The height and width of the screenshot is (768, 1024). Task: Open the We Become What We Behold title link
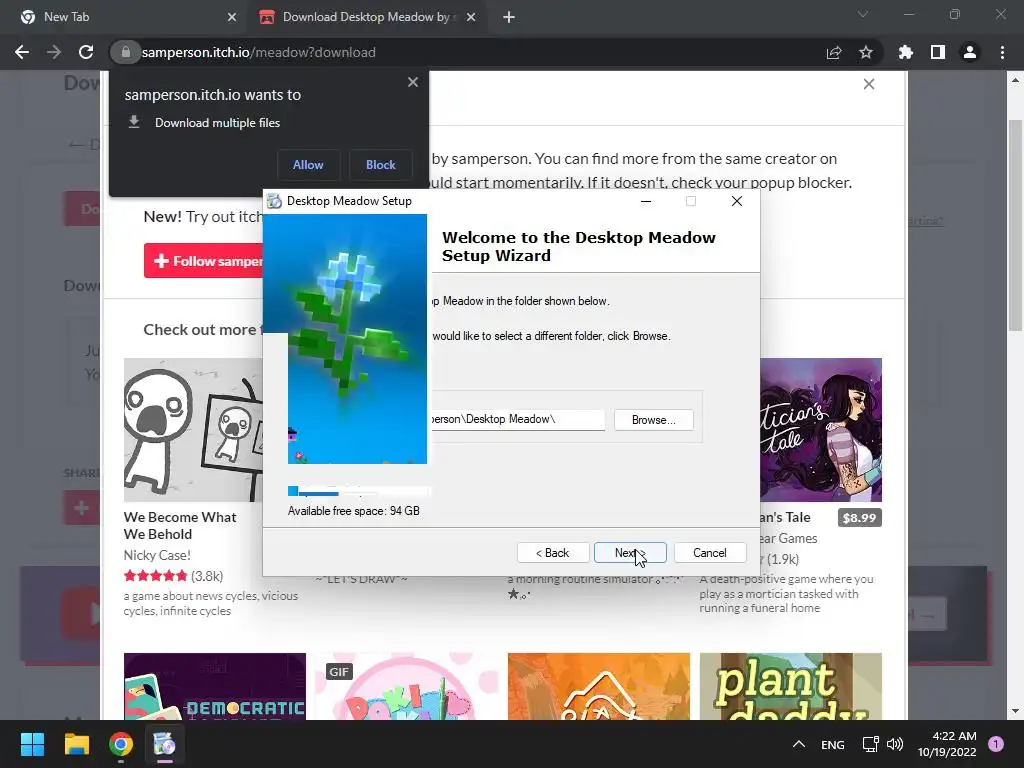click(x=180, y=526)
